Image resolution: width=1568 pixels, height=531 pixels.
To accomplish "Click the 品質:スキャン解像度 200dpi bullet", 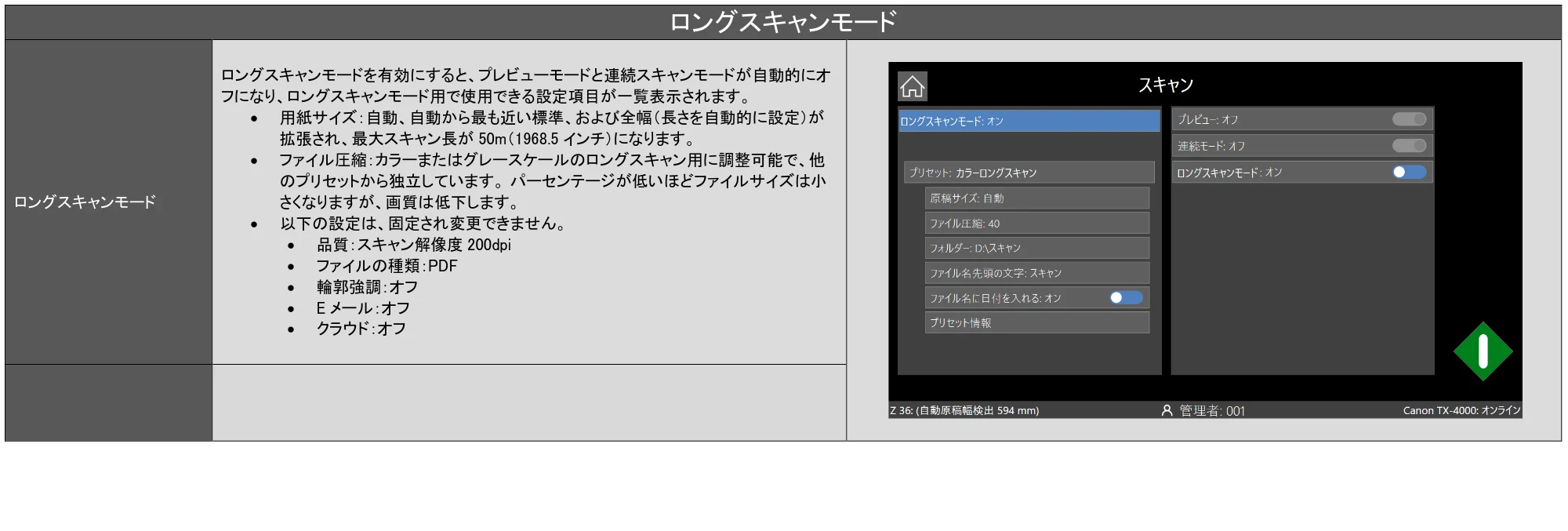I will (413, 245).
